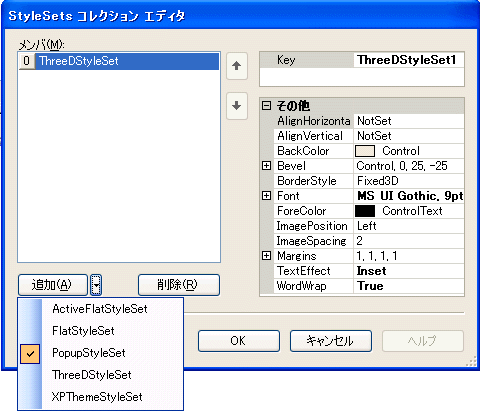The width and height of the screenshot is (480, 413).
Task: Select the BackColor property name
Action: [x=313, y=151]
